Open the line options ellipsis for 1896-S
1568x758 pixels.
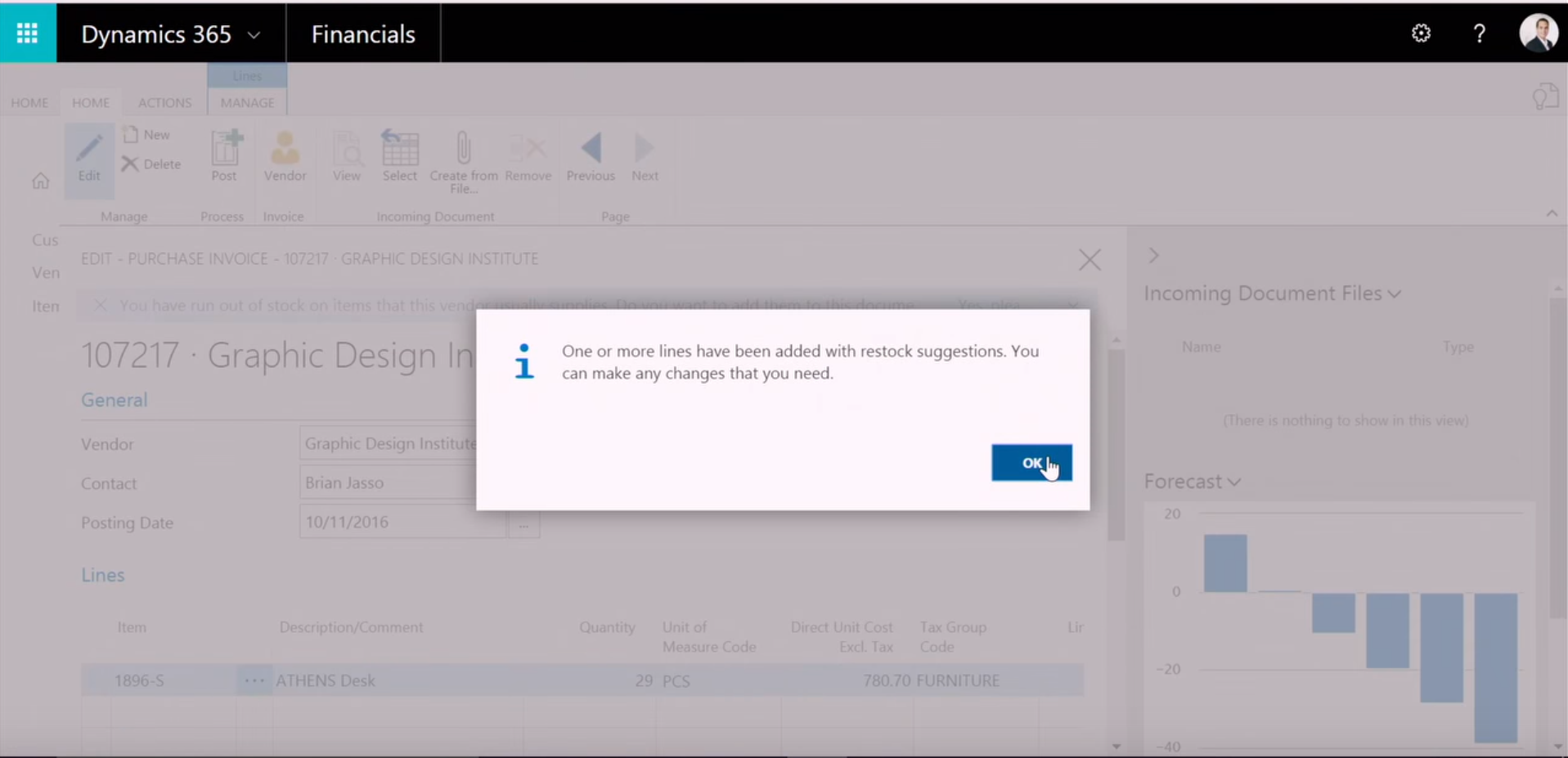coord(254,680)
